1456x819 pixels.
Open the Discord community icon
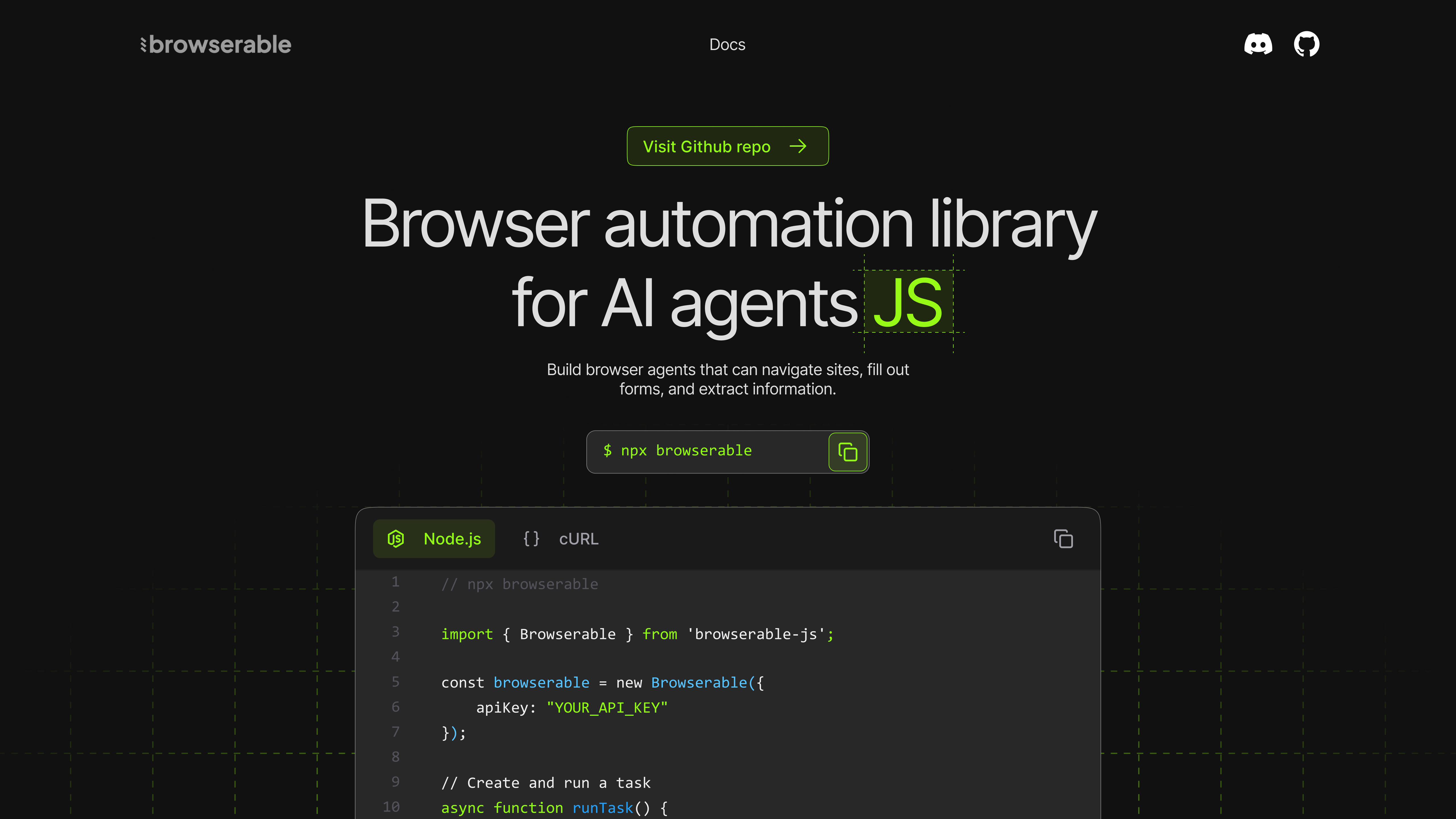pos(1258,44)
